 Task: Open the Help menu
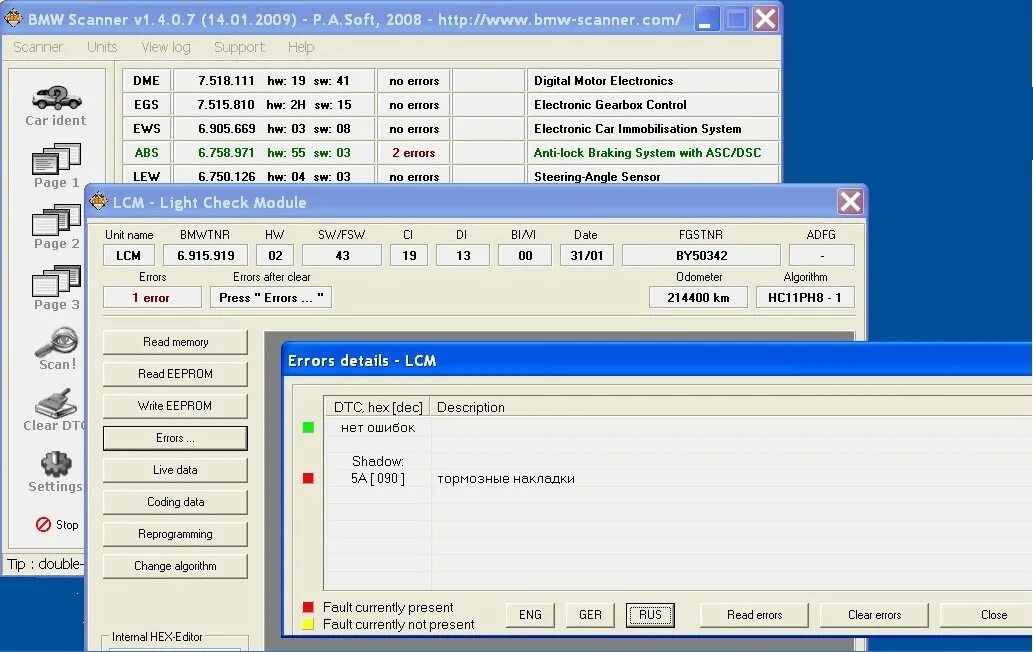(x=300, y=47)
